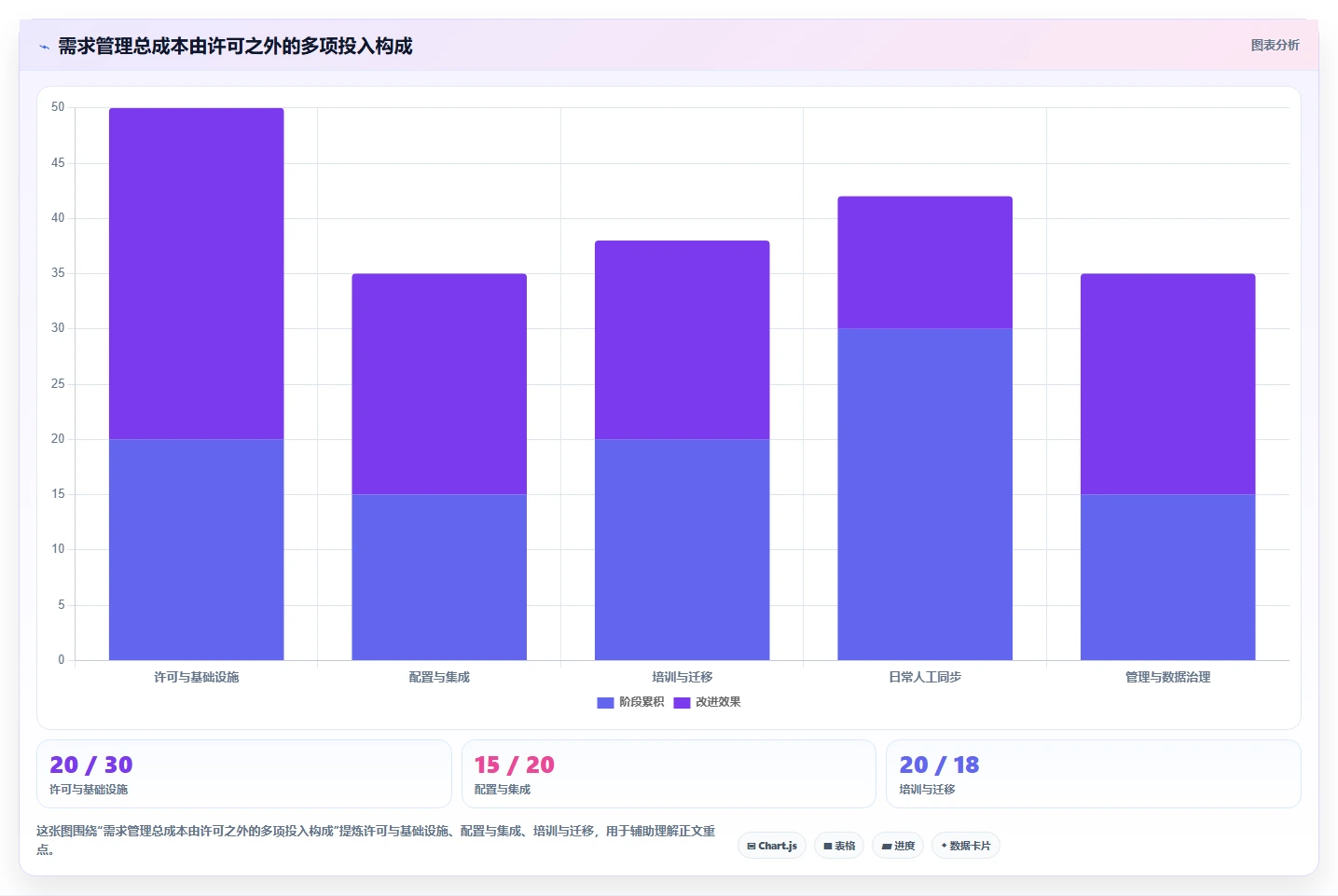Viewport: 1338px width, 896px height.
Task: Click the purple segment of 培训与迁移 bar
Action: [x=683, y=339]
